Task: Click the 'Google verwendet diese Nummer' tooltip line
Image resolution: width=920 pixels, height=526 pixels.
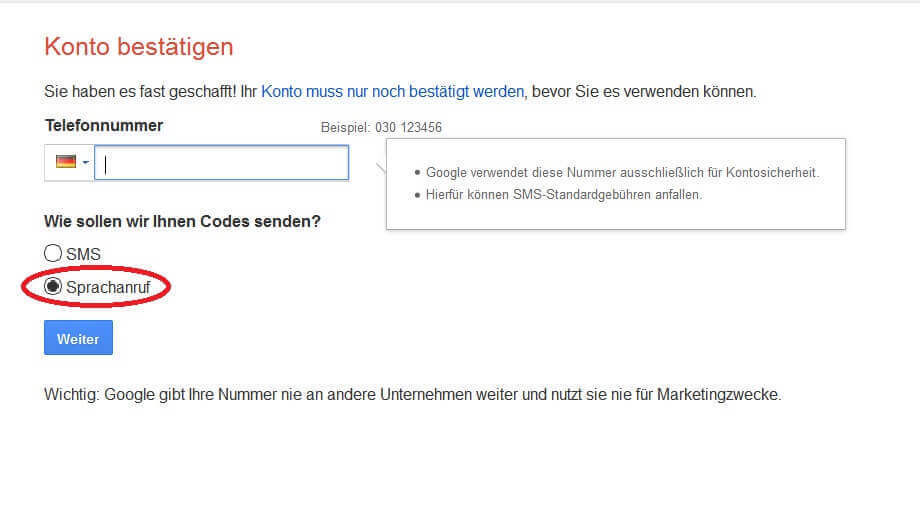Action: click(x=623, y=173)
